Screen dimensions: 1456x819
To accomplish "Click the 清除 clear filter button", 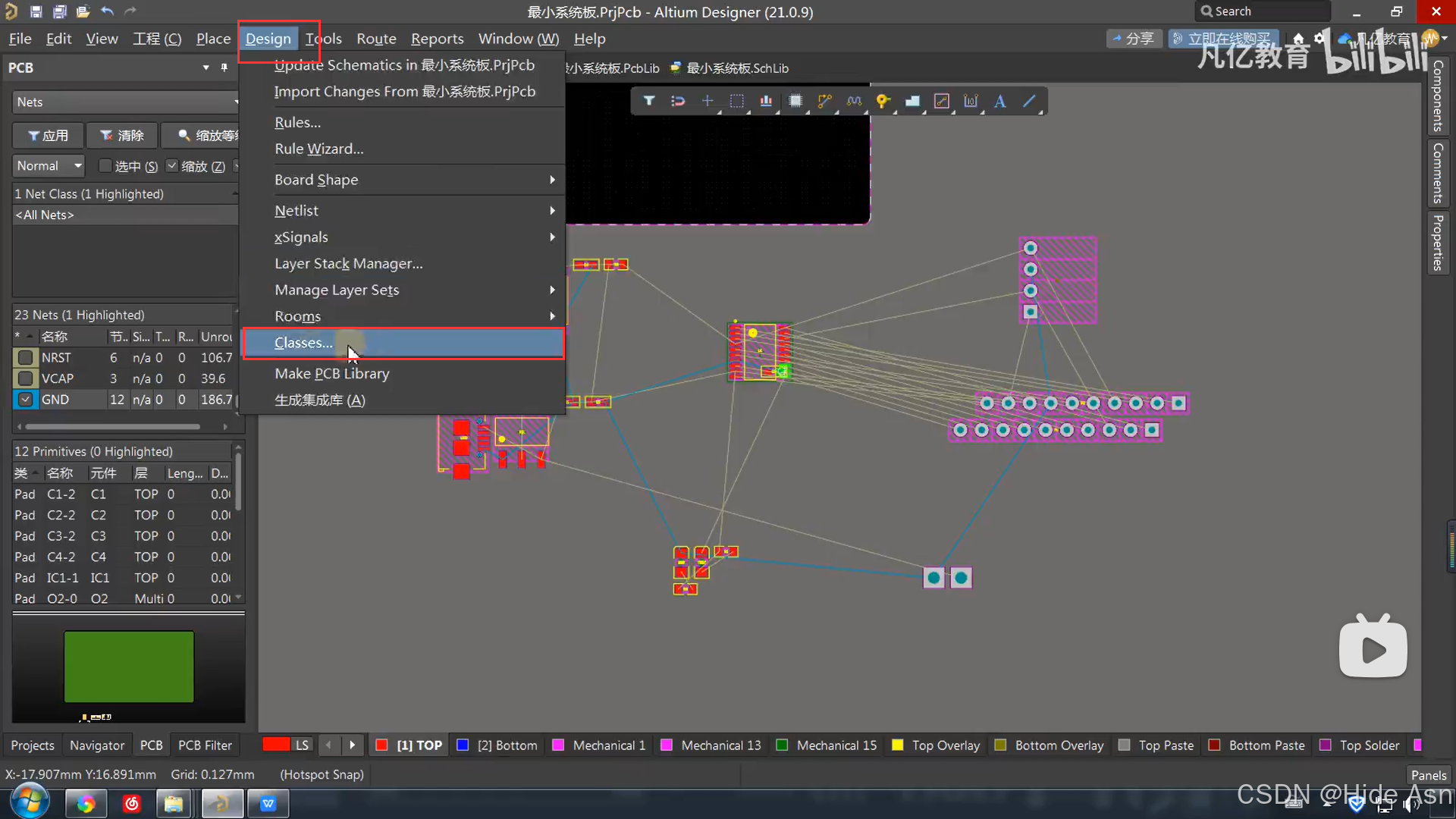I will [x=121, y=135].
